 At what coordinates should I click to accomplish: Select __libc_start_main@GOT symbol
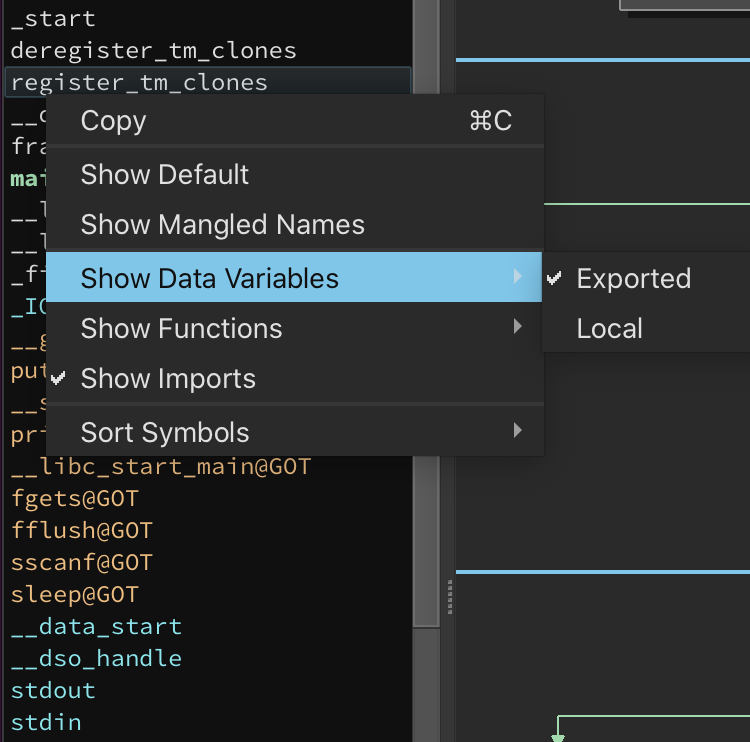click(x=161, y=466)
